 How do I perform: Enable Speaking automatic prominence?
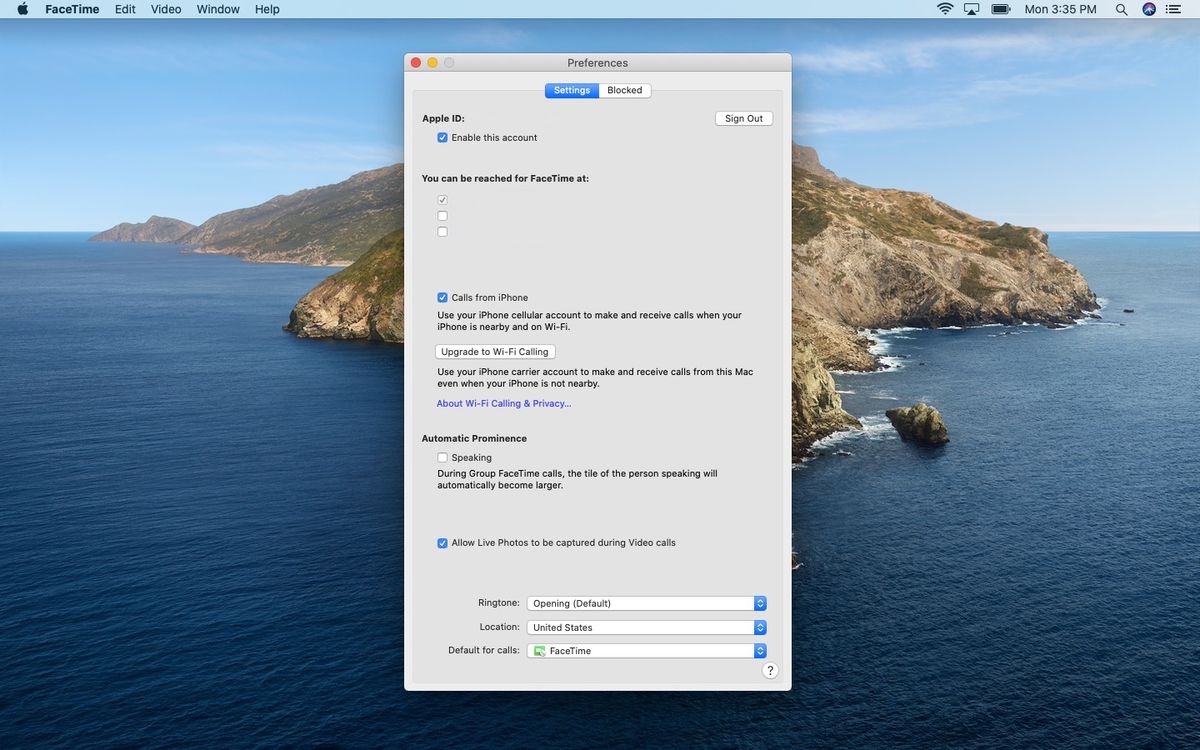tap(442, 458)
